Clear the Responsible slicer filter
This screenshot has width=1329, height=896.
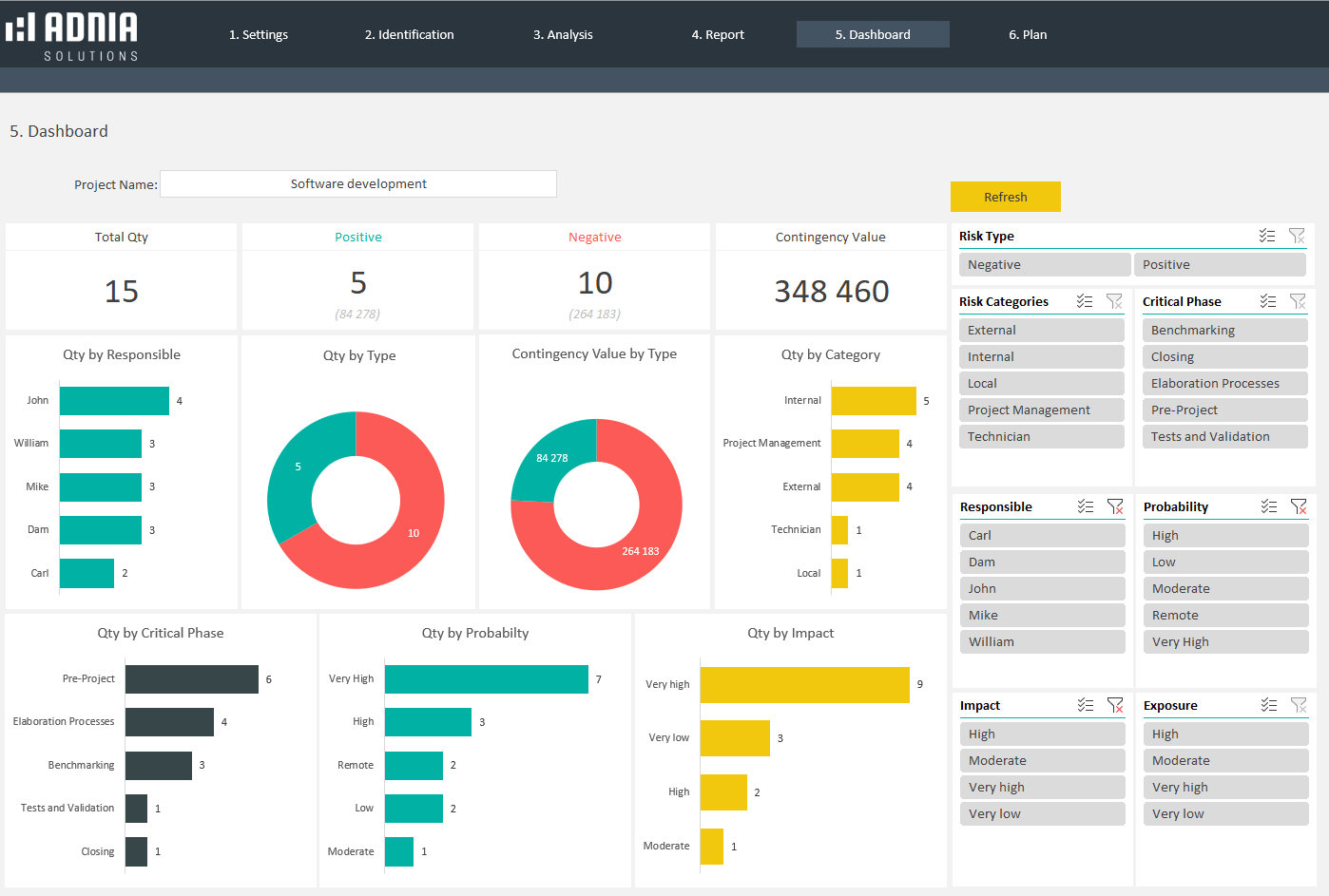click(x=1115, y=506)
